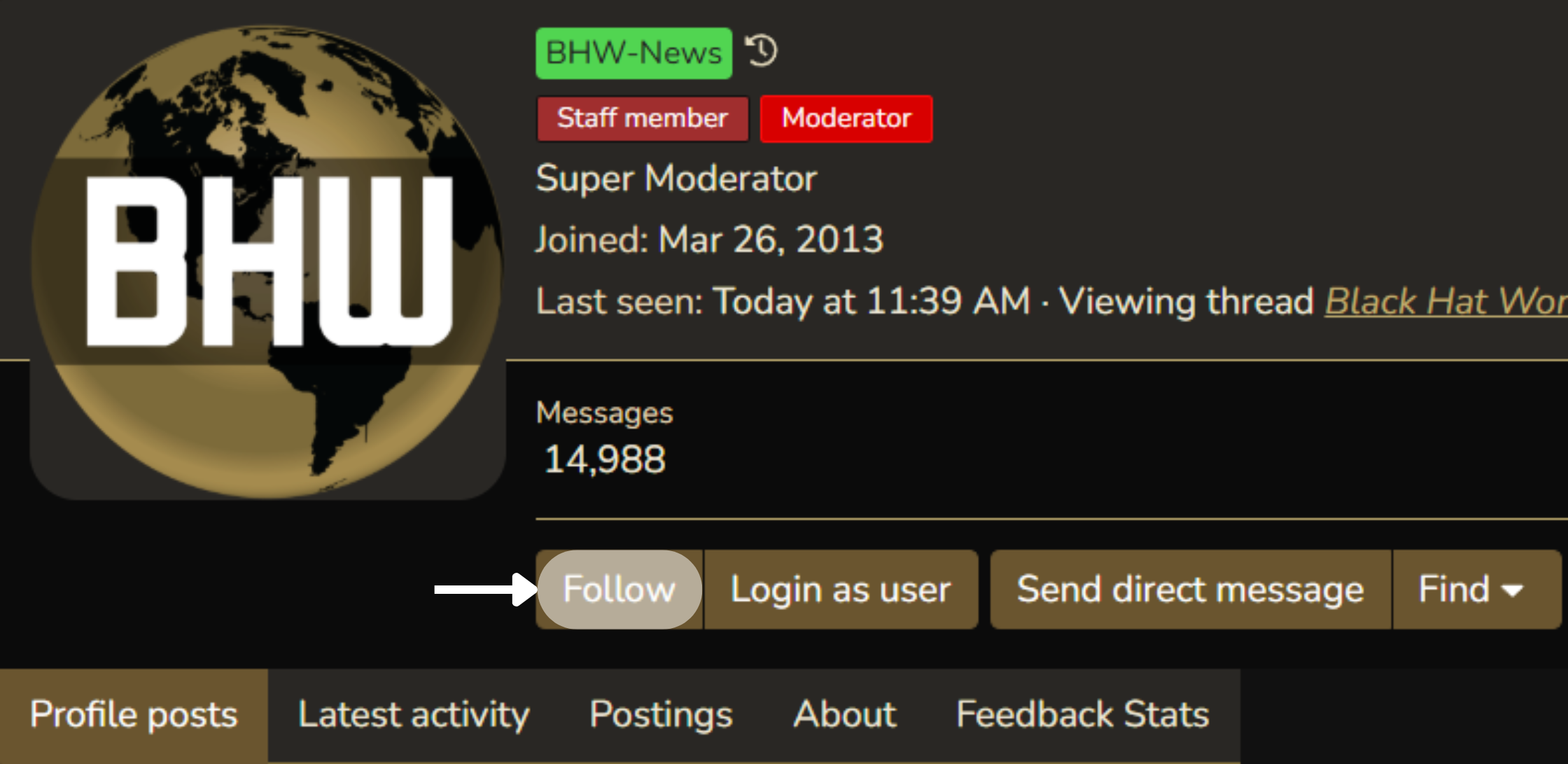Screen dimensions: 1568x764
Task: Click the Messages label
Action: 605,412
